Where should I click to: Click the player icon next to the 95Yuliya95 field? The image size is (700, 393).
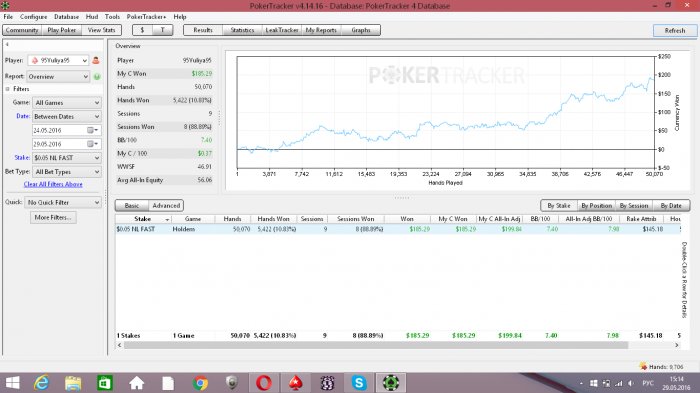96,60
